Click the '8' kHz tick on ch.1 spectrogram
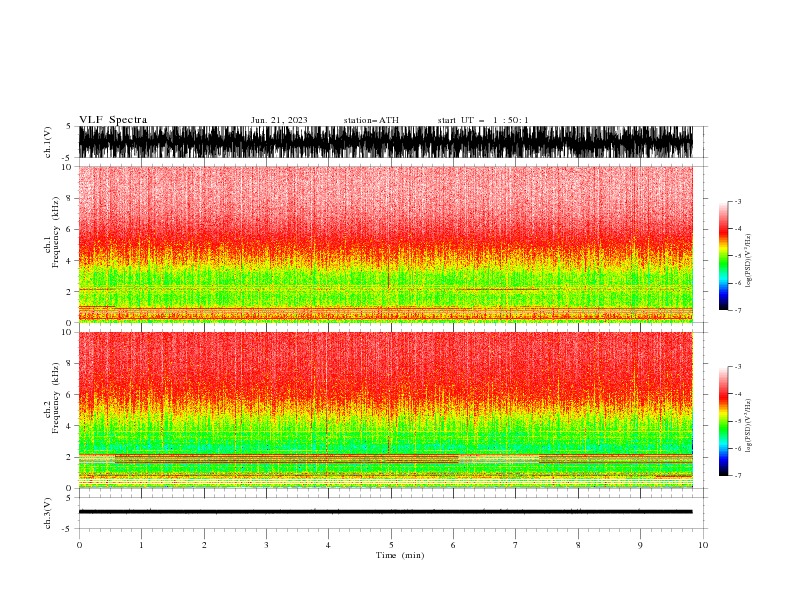The image size is (792, 612). [70, 198]
